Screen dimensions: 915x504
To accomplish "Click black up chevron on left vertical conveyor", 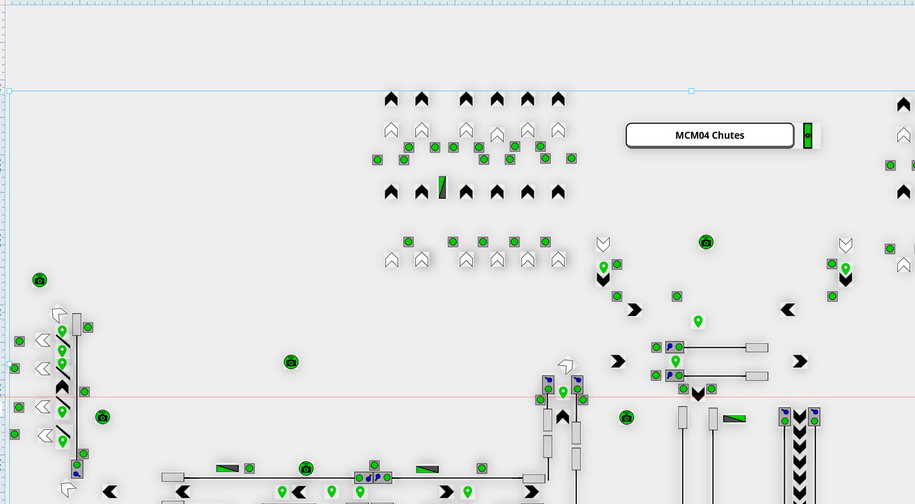I will pos(62,386).
